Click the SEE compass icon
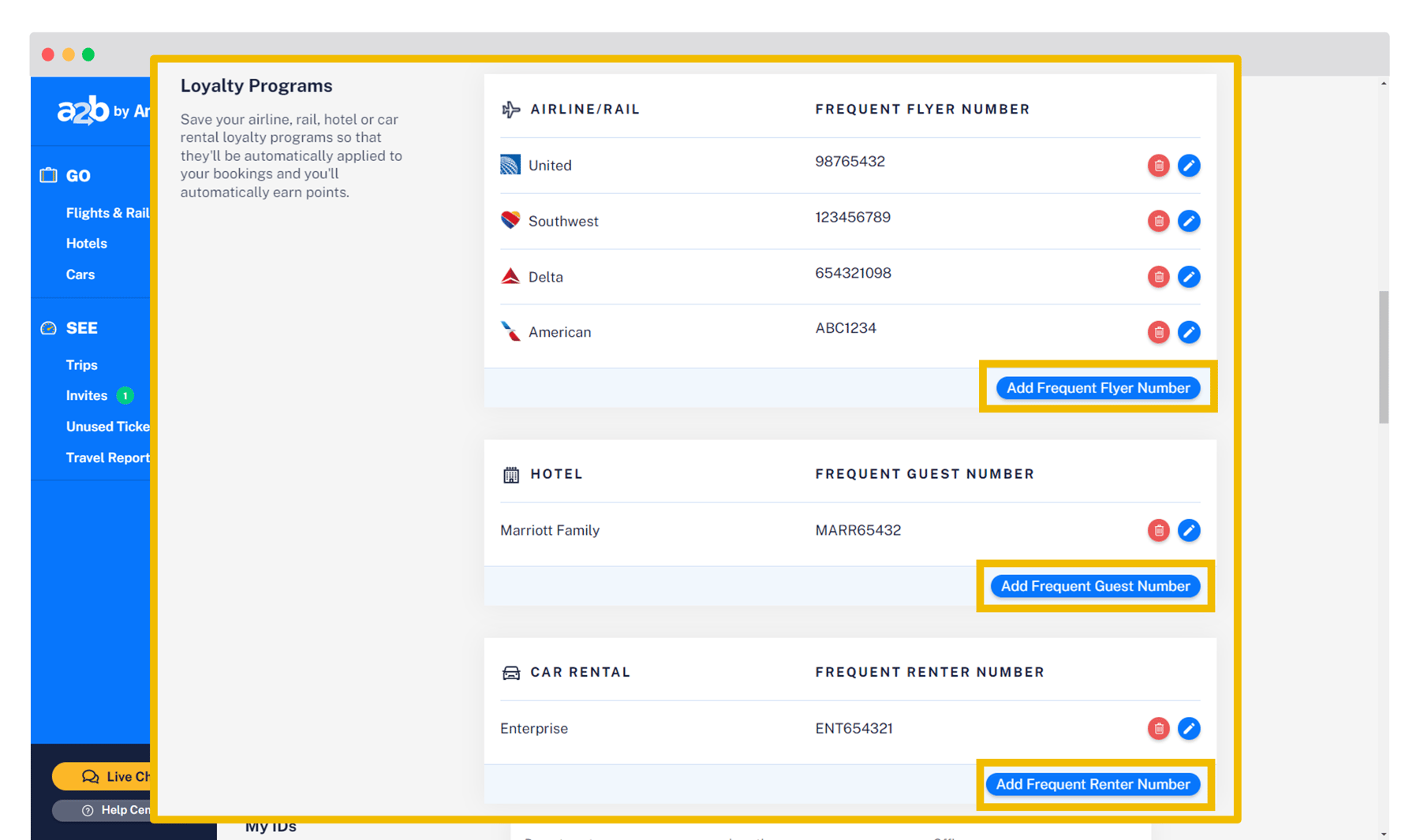This screenshot has height=840, width=1420. [49, 327]
